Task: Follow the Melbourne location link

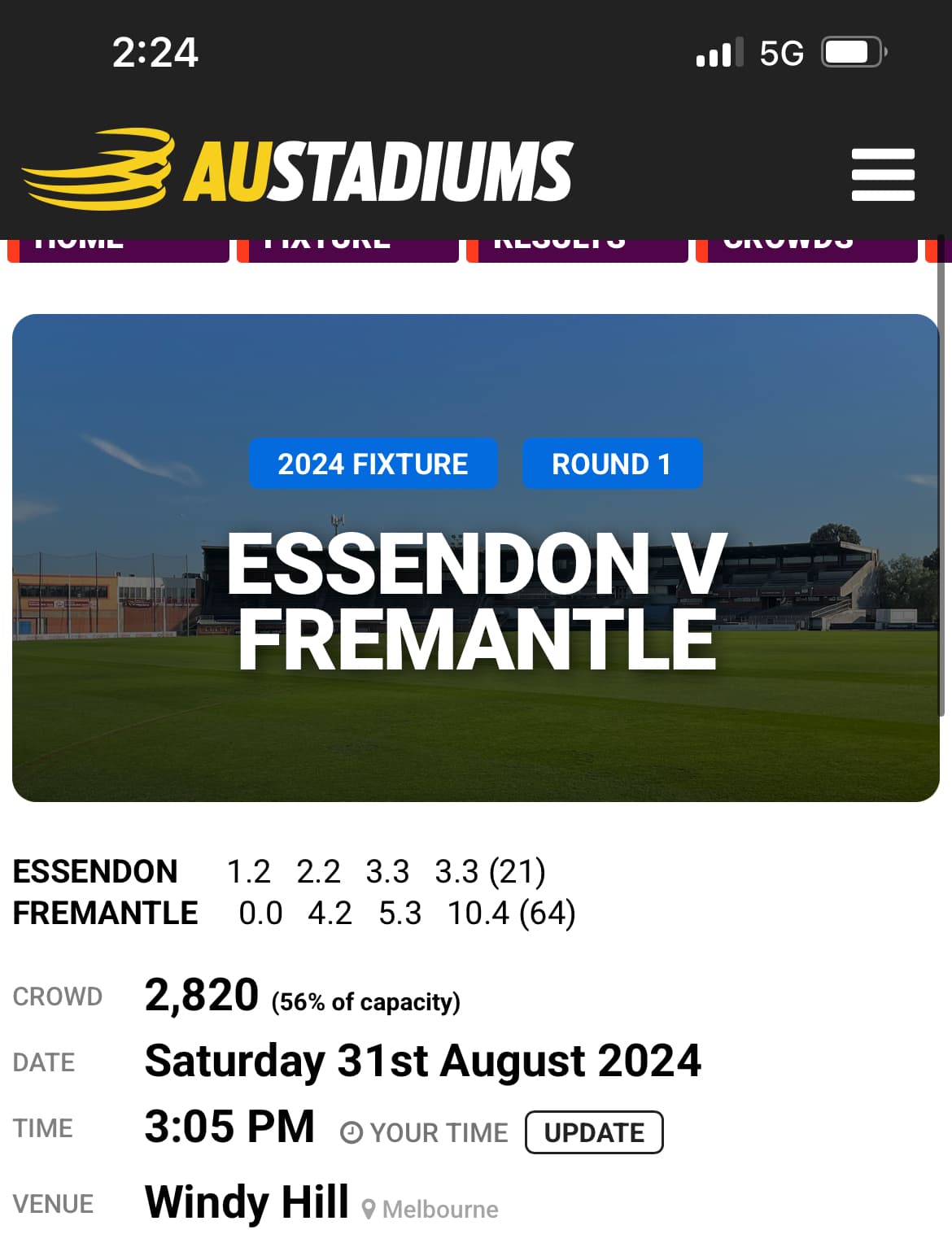Action: 440,1210
